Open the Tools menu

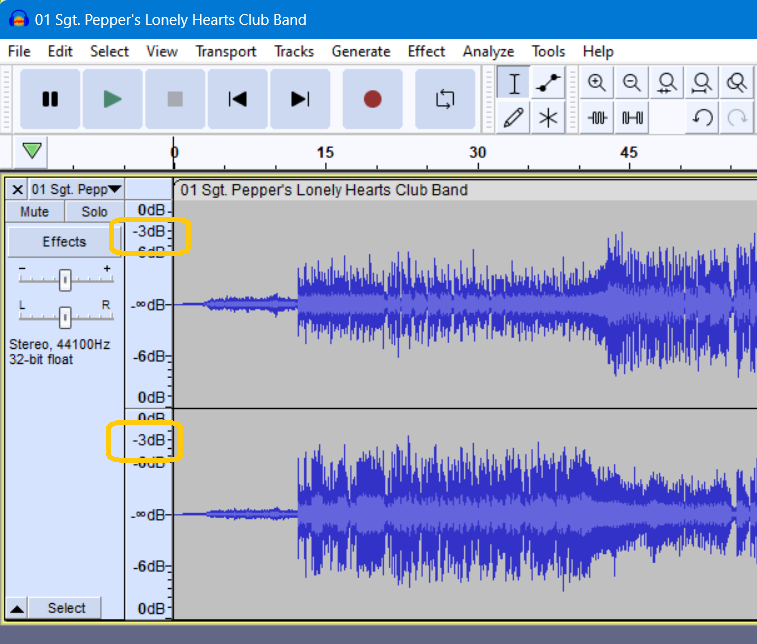coord(548,51)
